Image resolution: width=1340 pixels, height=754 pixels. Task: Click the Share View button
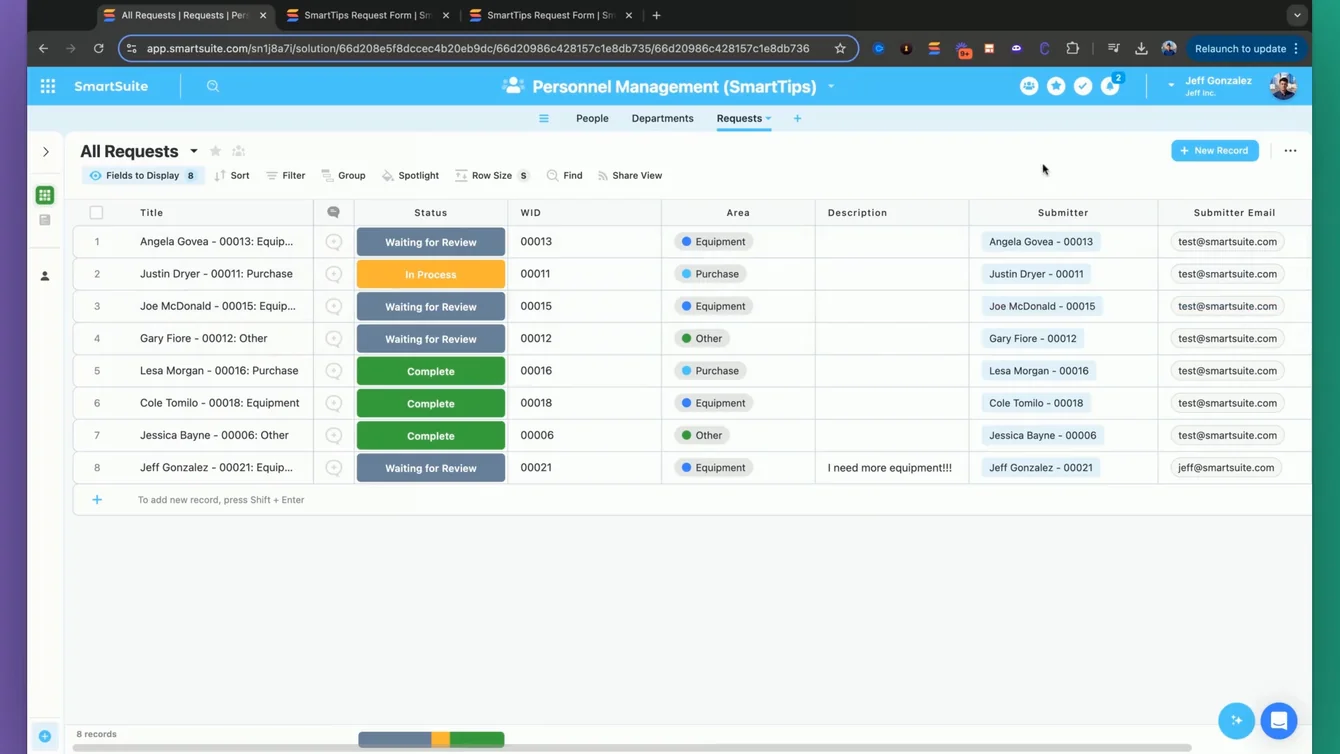coord(630,175)
